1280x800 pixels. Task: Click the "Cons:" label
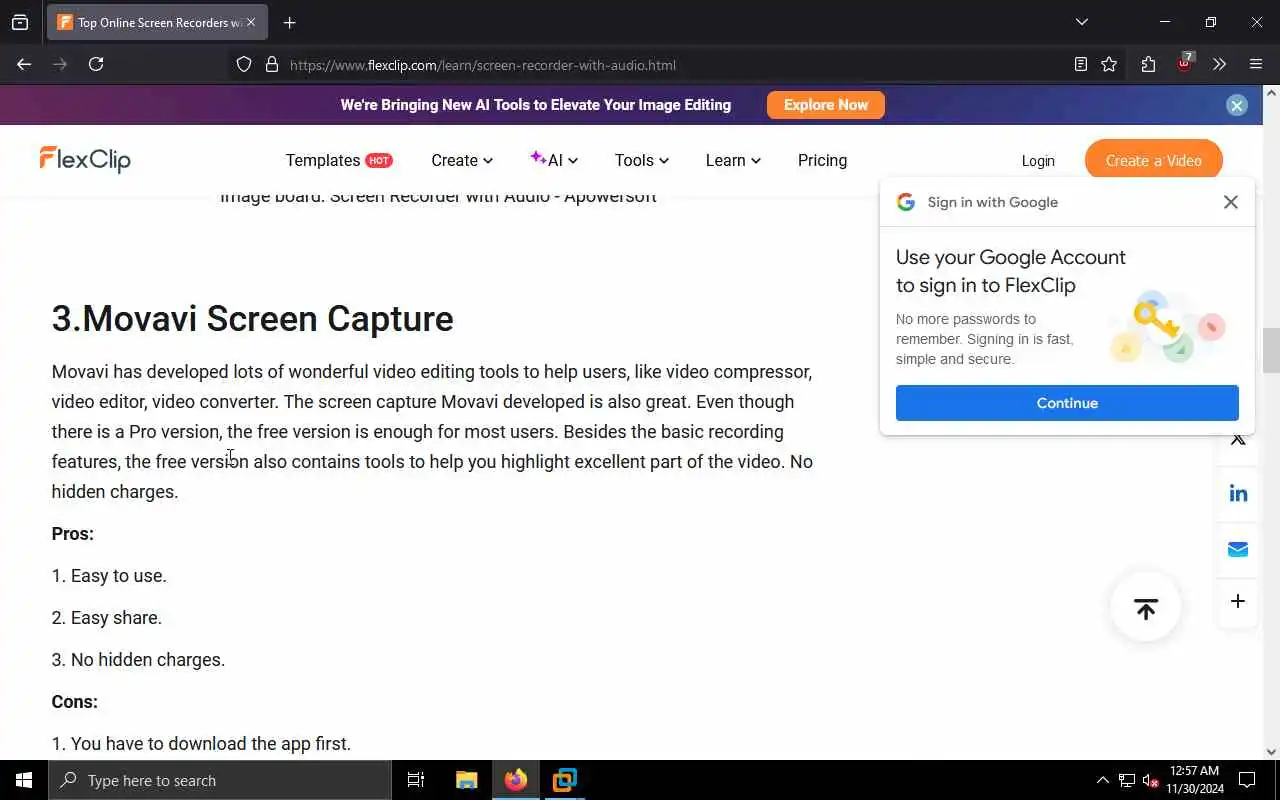point(75,702)
